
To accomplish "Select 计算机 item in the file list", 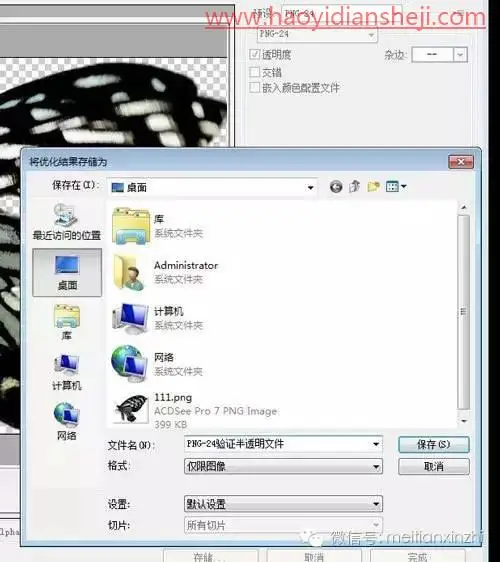I will [x=158, y=318].
